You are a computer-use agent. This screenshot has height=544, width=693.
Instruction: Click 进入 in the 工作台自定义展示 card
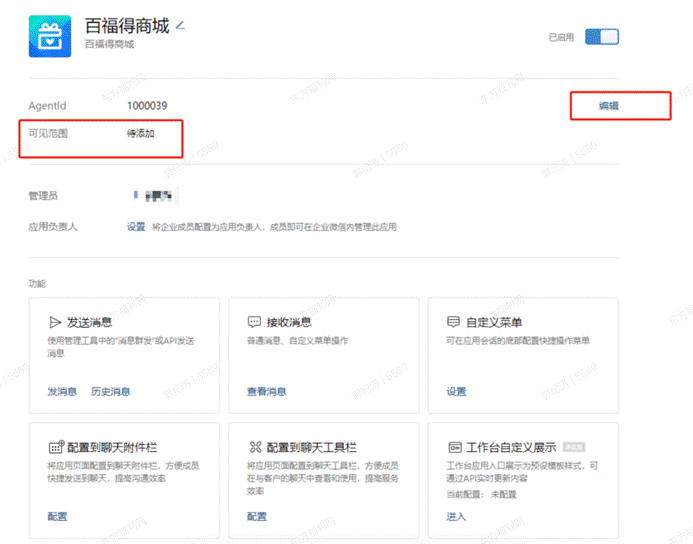[x=456, y=516]
